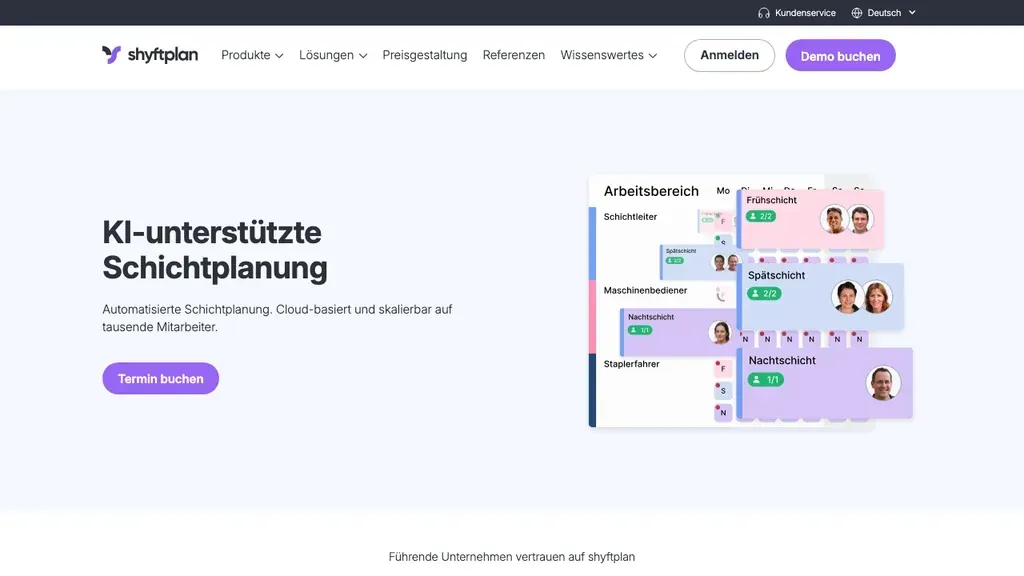
Task: Click the Staplerfahrer N shift tile
Action: point(723,413)
